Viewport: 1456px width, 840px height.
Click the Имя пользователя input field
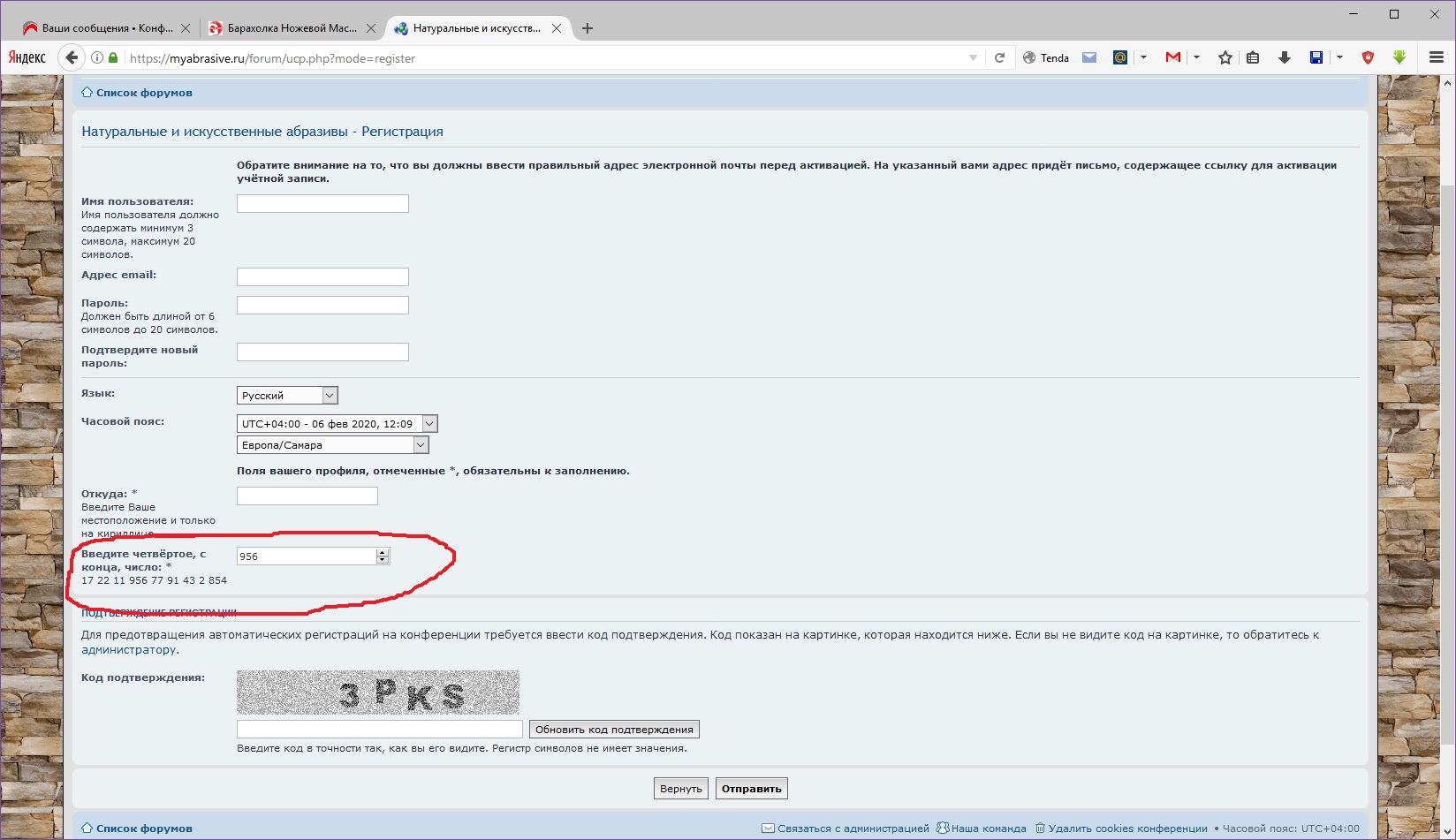pyautogui.click(x=322, y=204)
